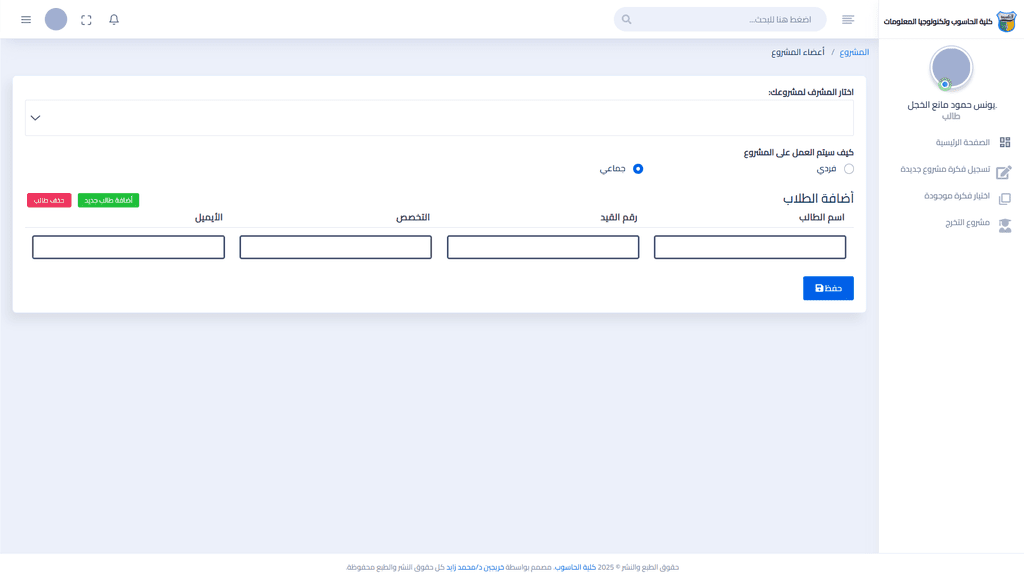This screenshot has height=576, width=1024.
Task: Select the فردي radio option
Action: pyautogui.click(x=848, y=168)
